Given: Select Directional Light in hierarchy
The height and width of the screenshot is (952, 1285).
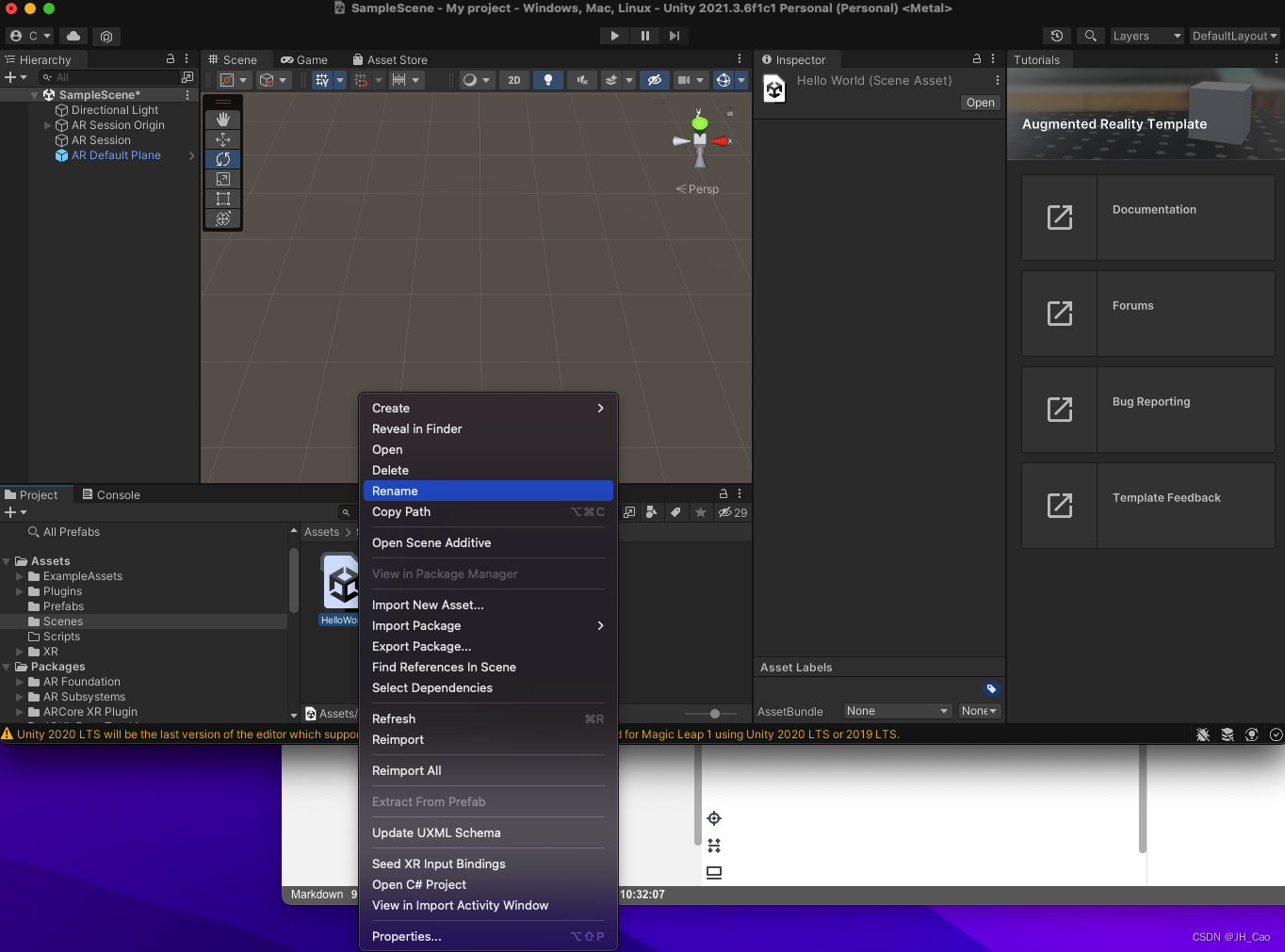Looking at the screenshot, I should coord(115,110).
